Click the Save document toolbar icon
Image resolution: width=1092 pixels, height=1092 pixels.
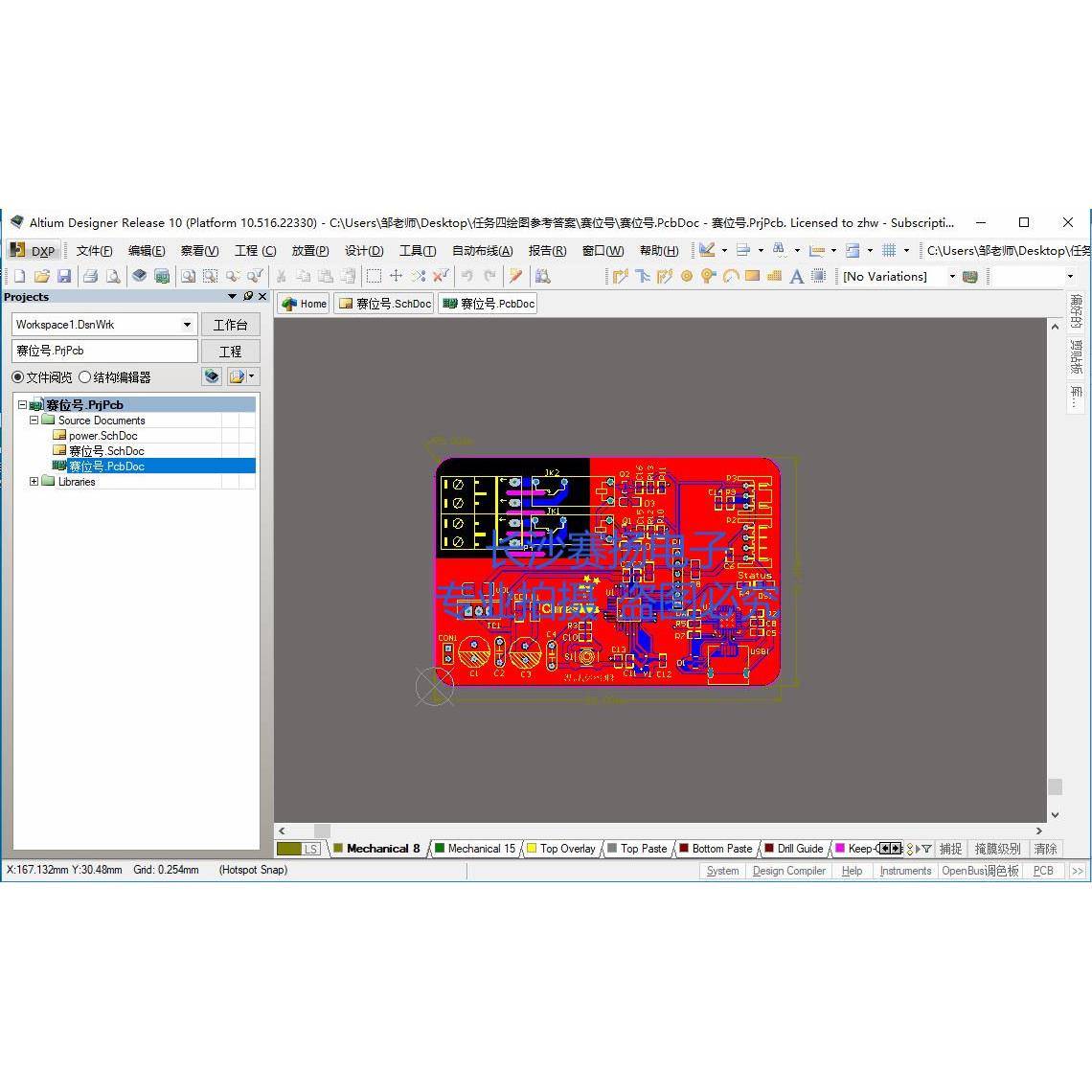tap(64, 277)
